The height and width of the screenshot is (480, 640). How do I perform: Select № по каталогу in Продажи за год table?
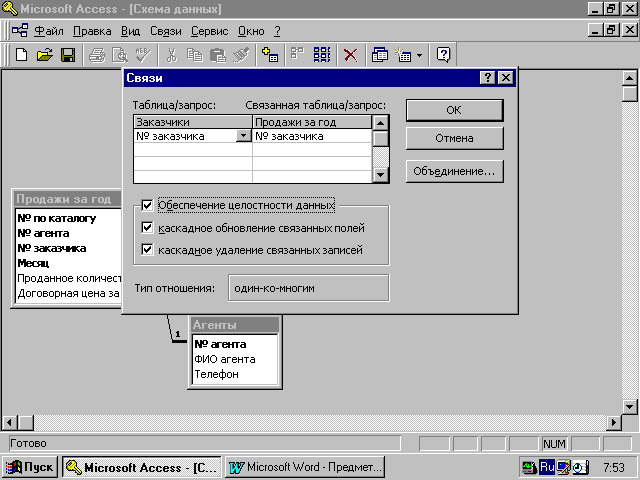pyautogui.click(x=57, y=218)
